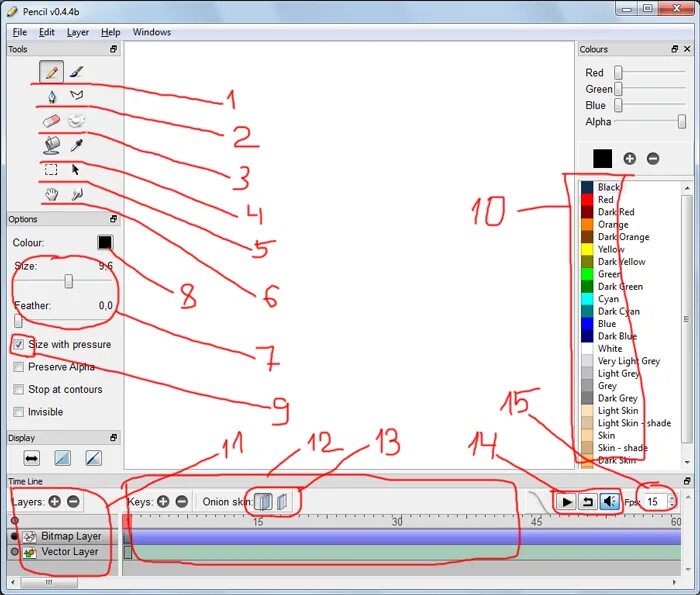Enable Invisible checkbox
This screenshot has height=595, width=700.
tap(19, 412)
